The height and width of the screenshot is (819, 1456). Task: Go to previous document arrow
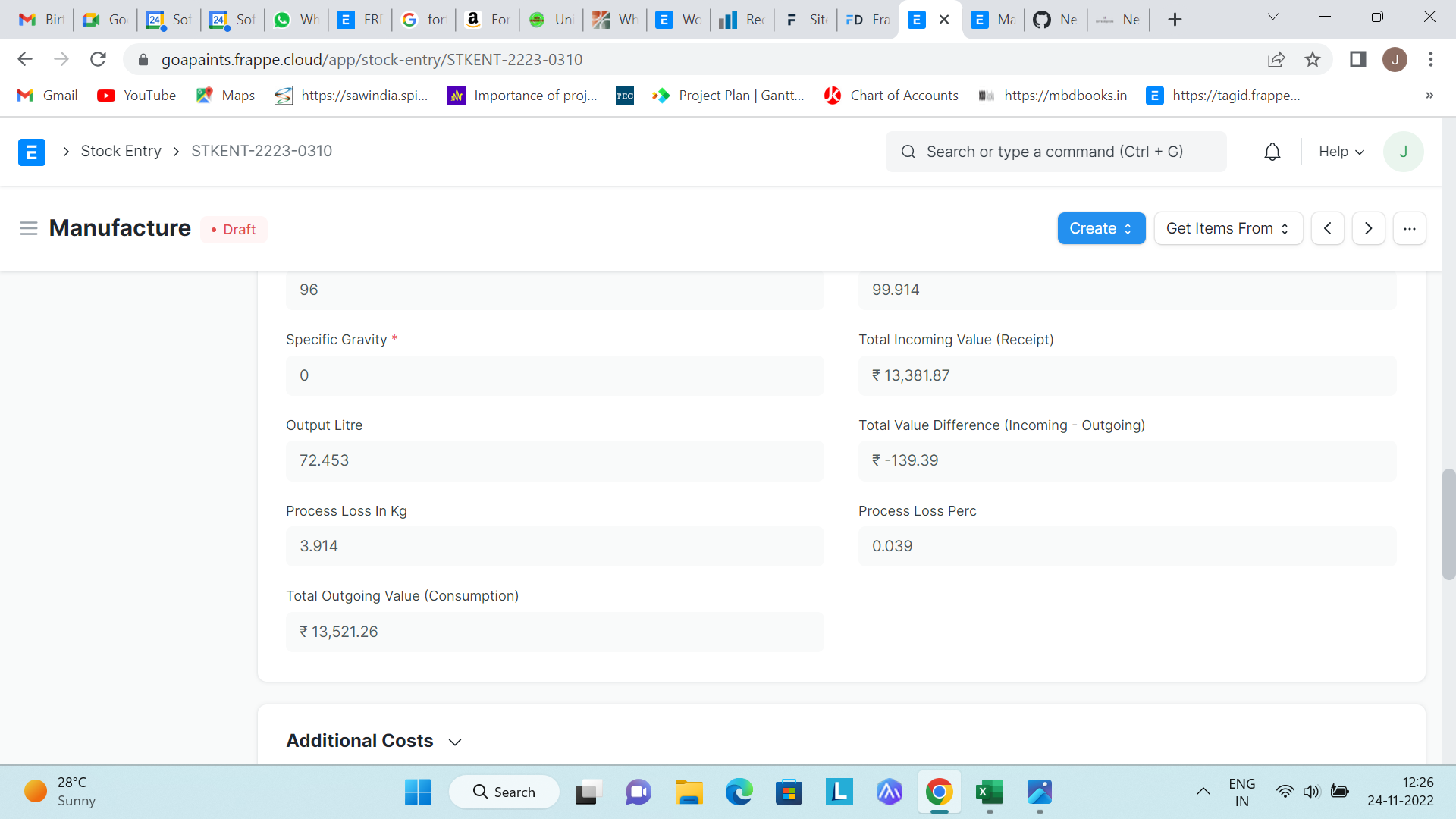click(x=1327, y=228)
